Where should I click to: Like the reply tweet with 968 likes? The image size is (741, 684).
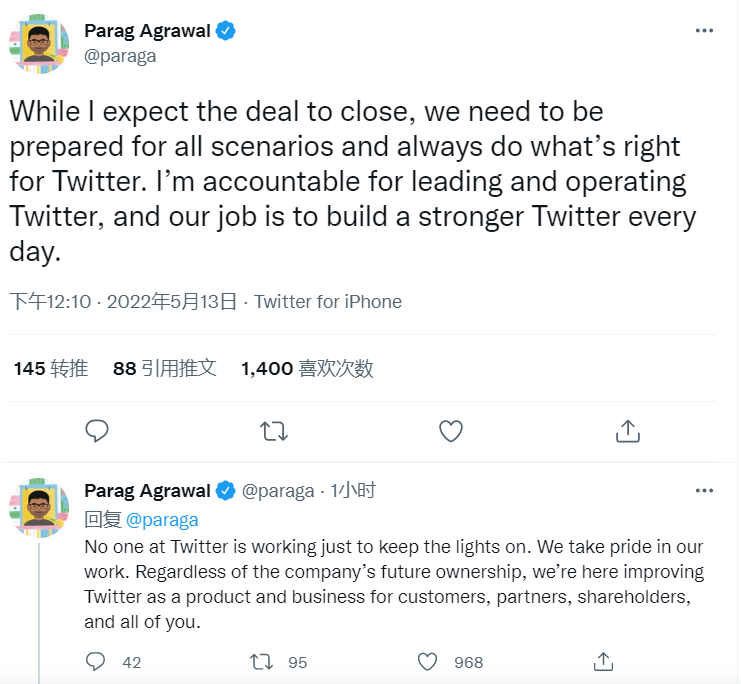pos(428,662)
